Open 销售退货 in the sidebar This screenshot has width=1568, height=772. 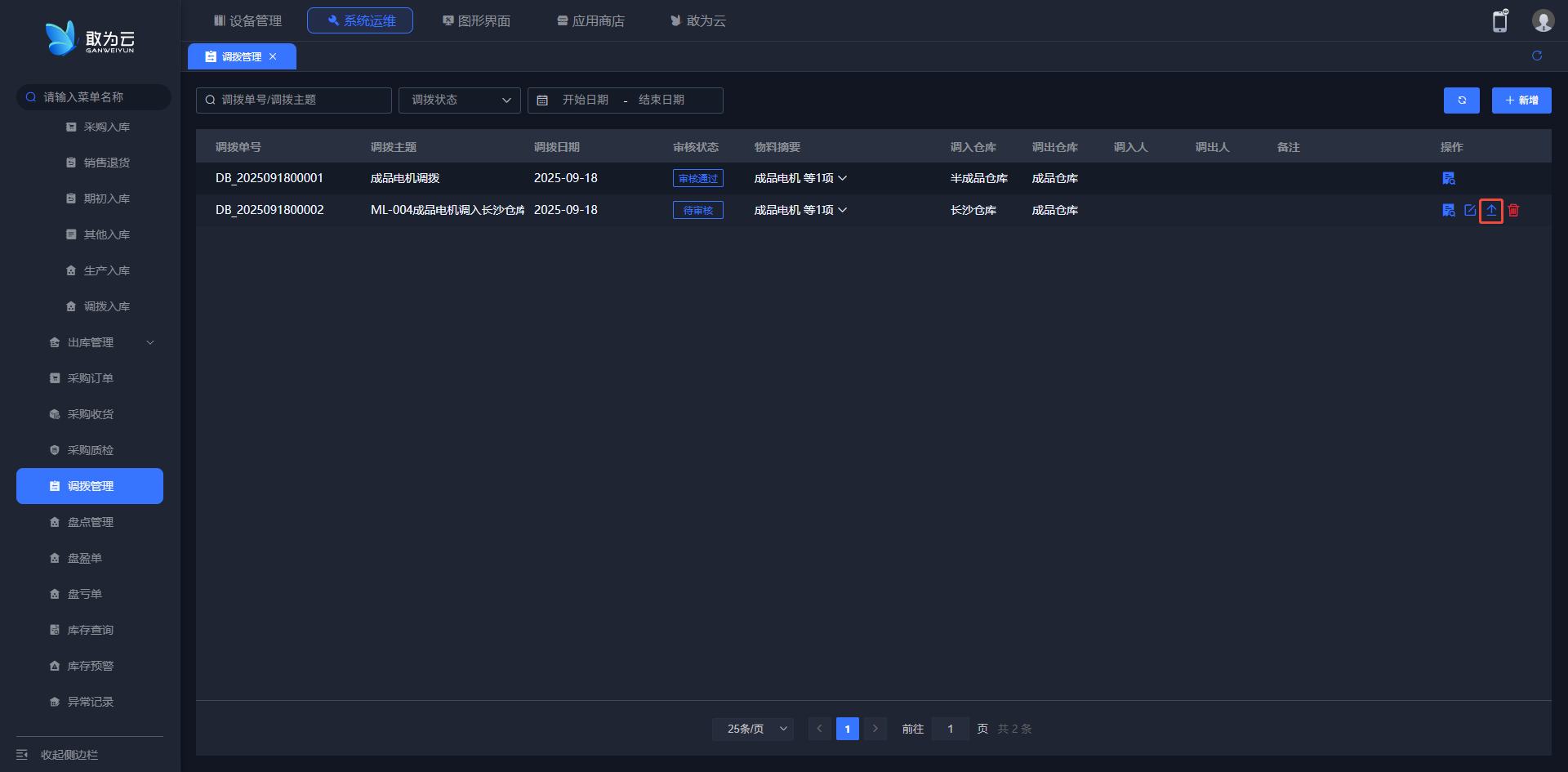(98, 163)
